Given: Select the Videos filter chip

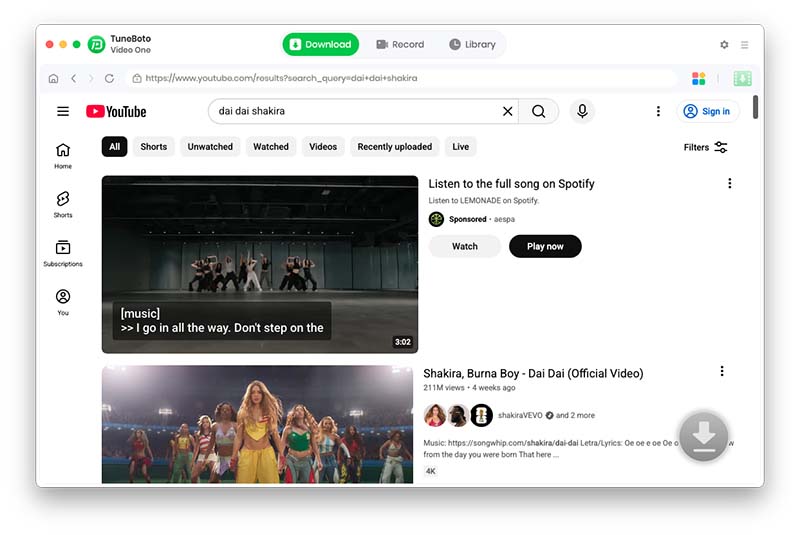Looking at the screenshot, I should tap(323, 147).
